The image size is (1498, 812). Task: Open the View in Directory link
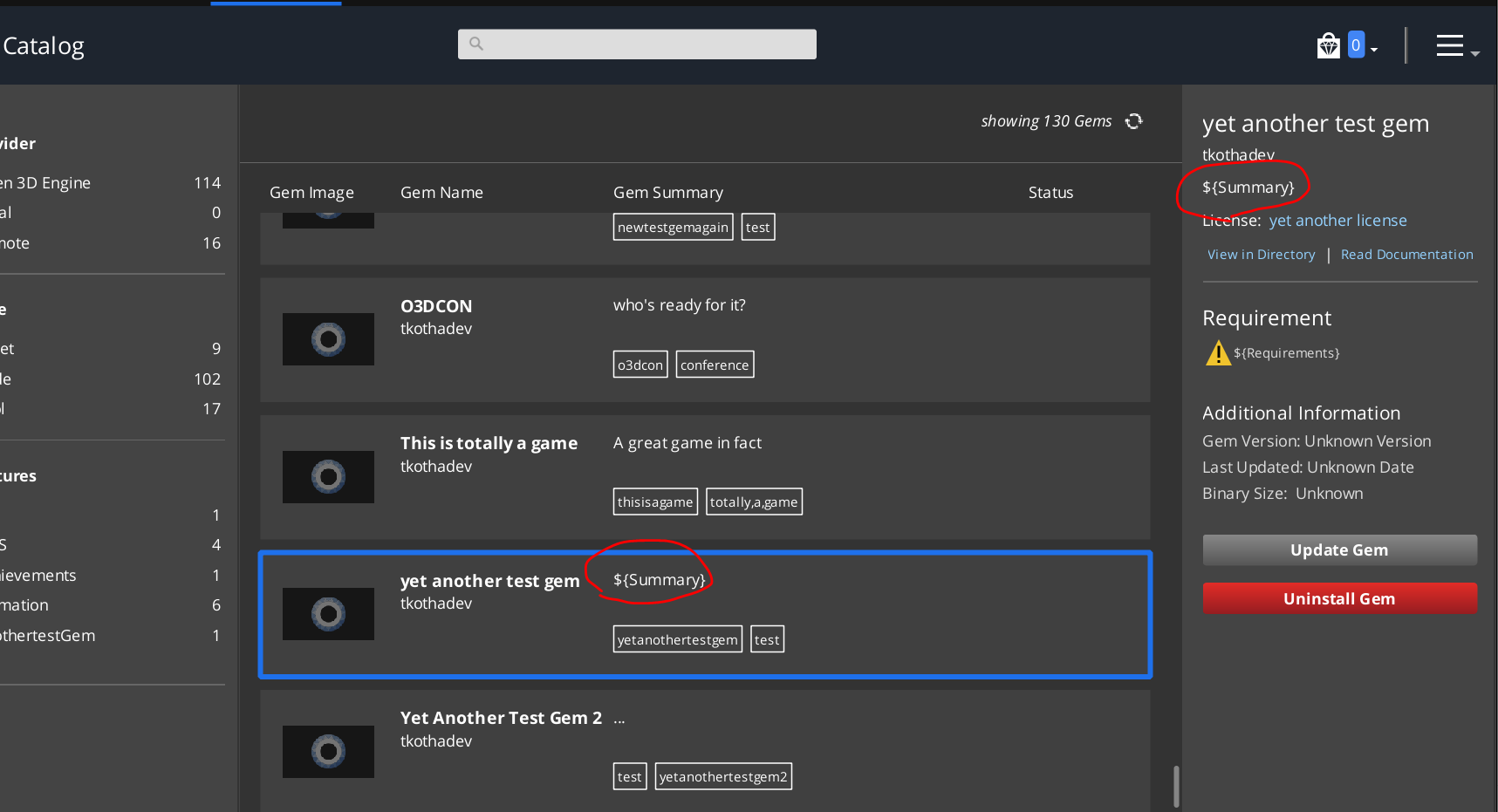(1261, 254)
